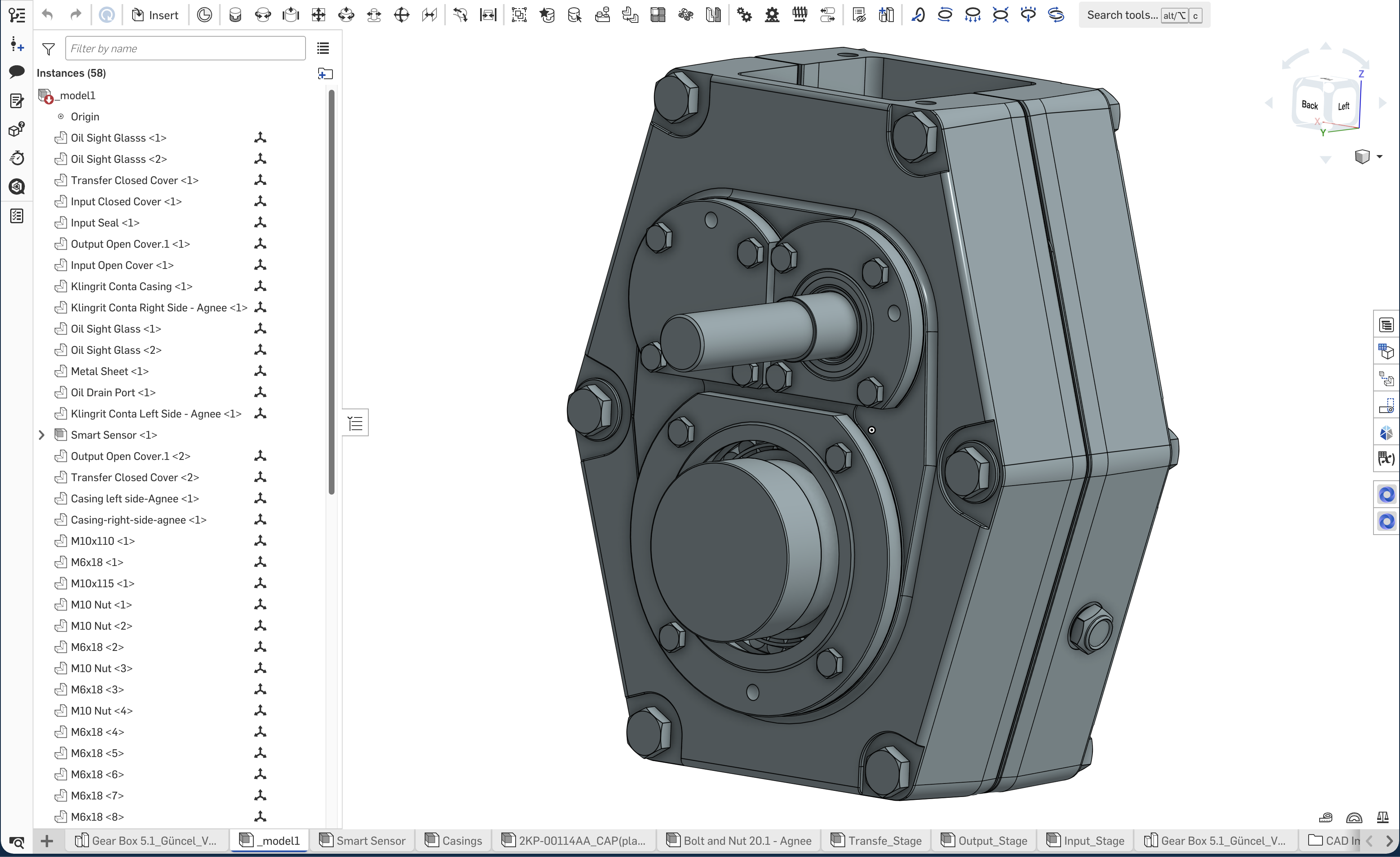Screen dimensions: 1400x857
Task: Select the Fastened mate tool
Action: [235, 15]
